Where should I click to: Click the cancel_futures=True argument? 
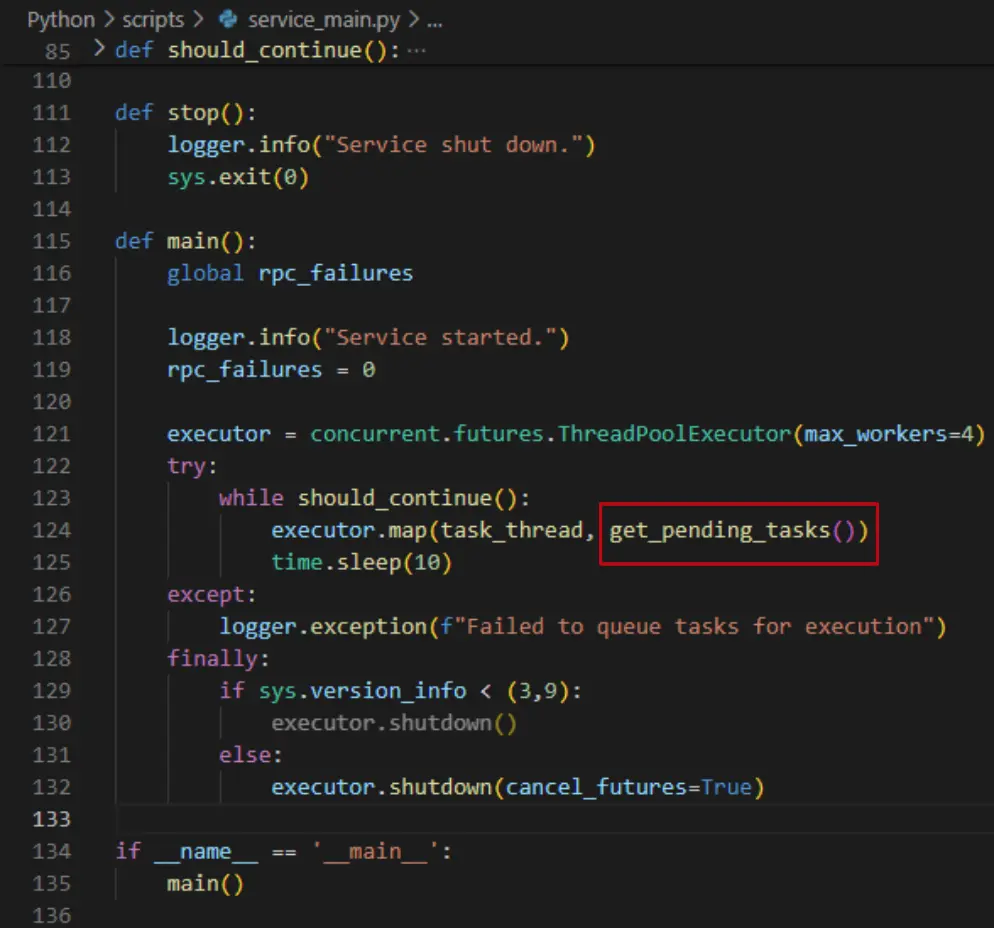point(628,787)
